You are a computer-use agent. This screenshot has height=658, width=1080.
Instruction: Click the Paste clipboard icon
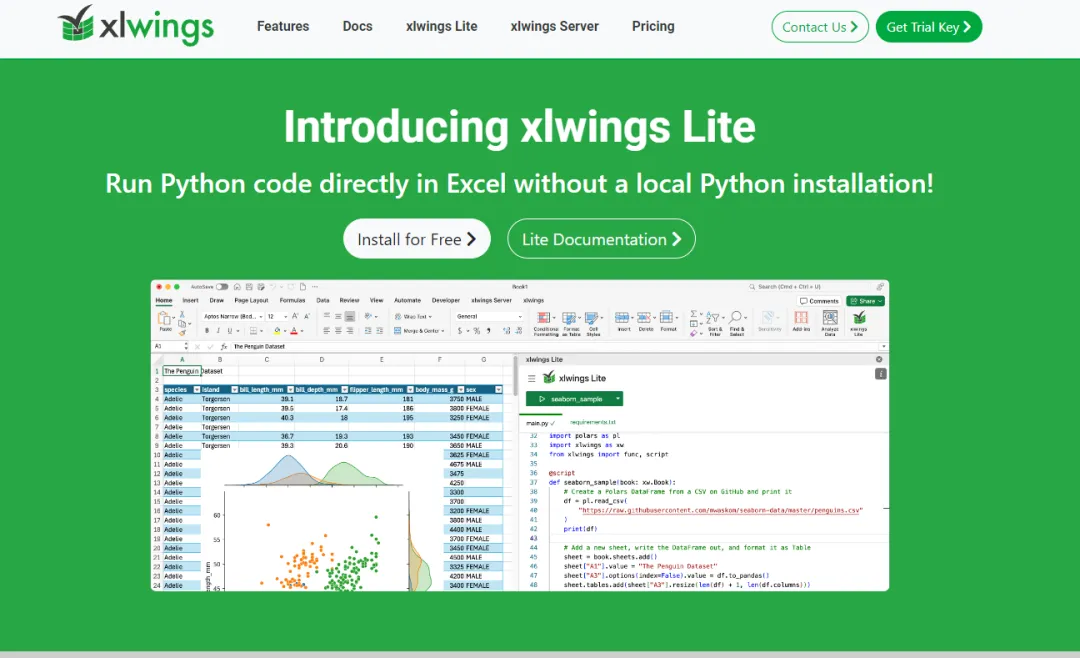(x=165, y=319)
